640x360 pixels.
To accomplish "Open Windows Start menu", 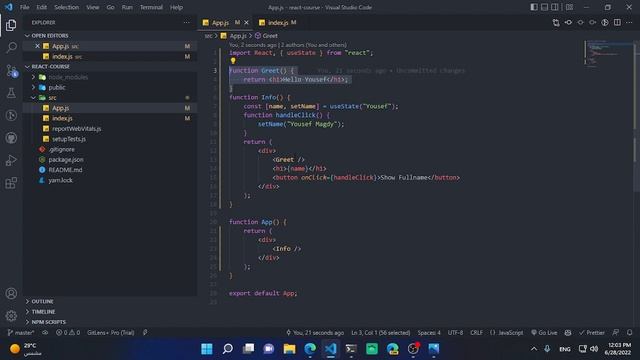I will point(207,349).
